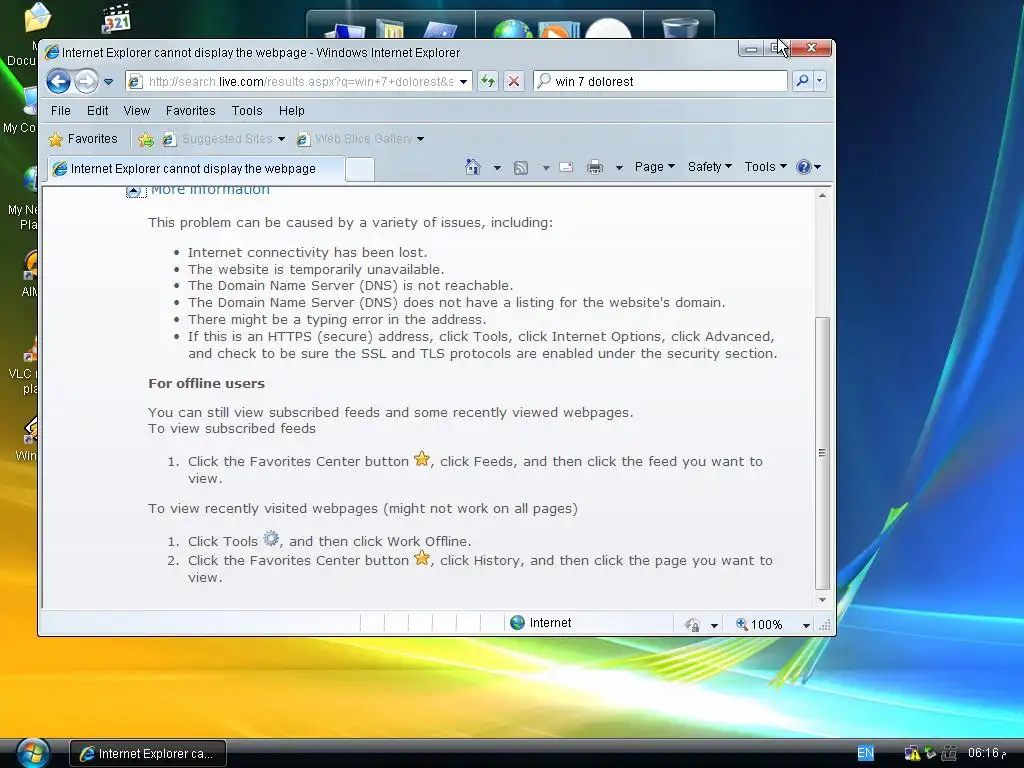Click the vertical scrollbar up arrow
Image resolution: width=1024 pixels, height=768 pixels.
point(822,195)
